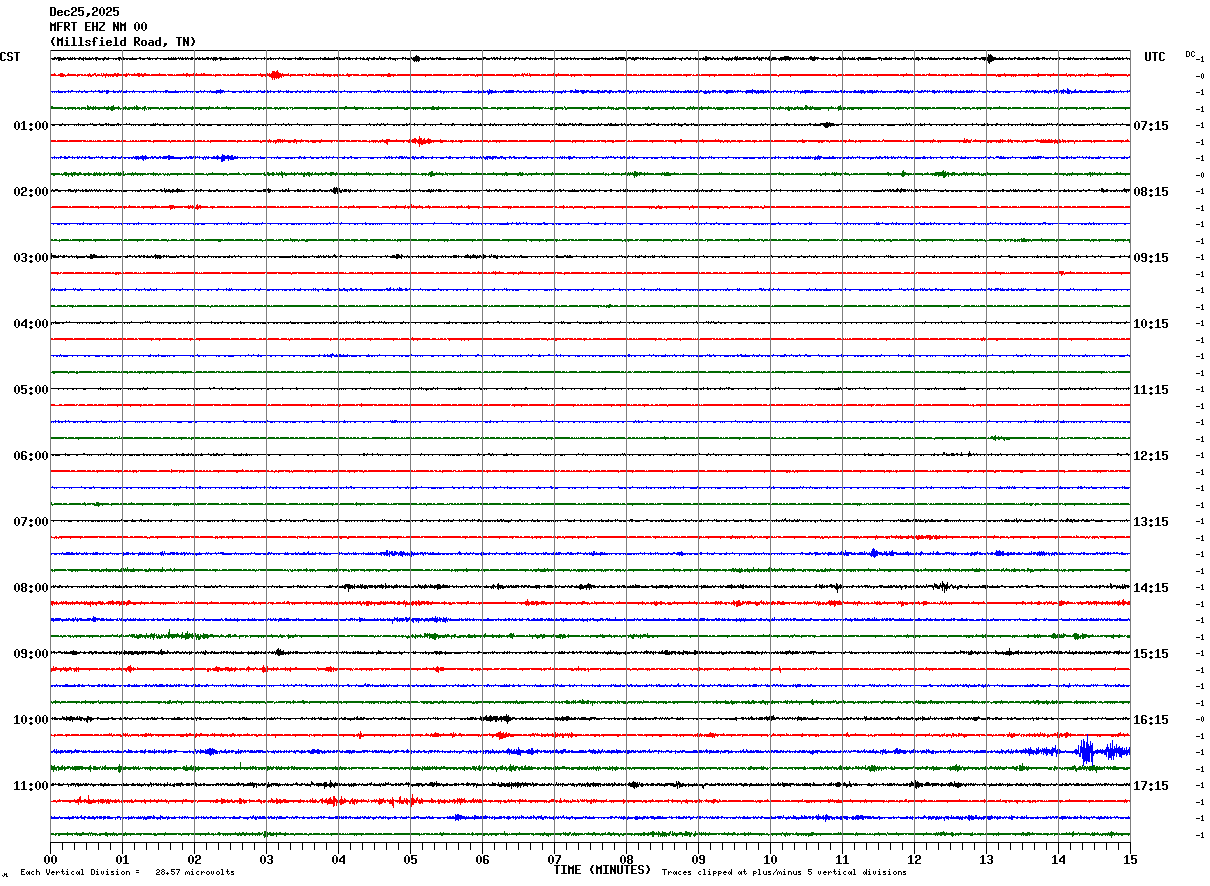This screenshot has height=886, width=1210.
Task: Click the TIME (MINUTES) axis title
Action: point(603,870)
